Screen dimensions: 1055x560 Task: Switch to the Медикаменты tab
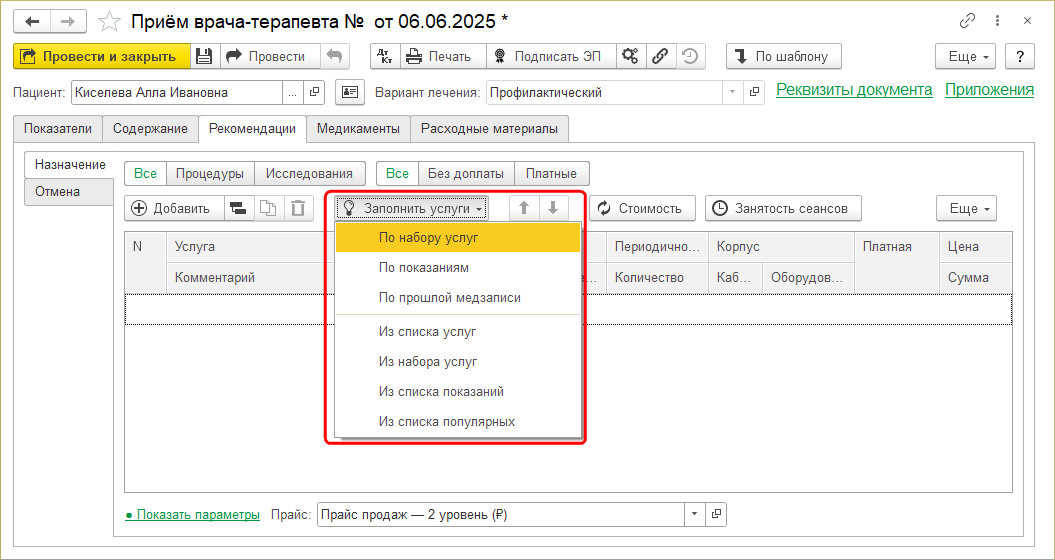pyautogui.click(x=359, y=129)
